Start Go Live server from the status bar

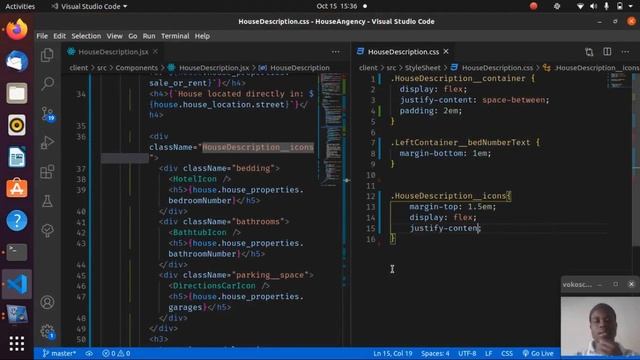(538, 353)
